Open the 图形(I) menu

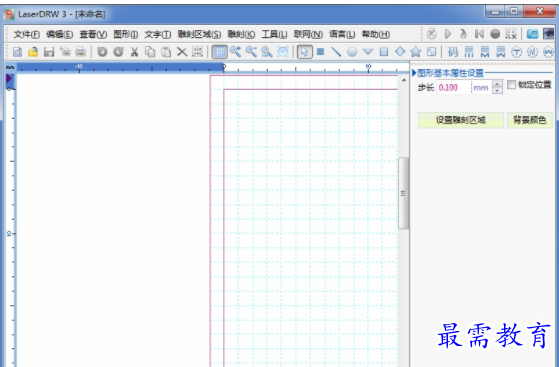point(126,34)
